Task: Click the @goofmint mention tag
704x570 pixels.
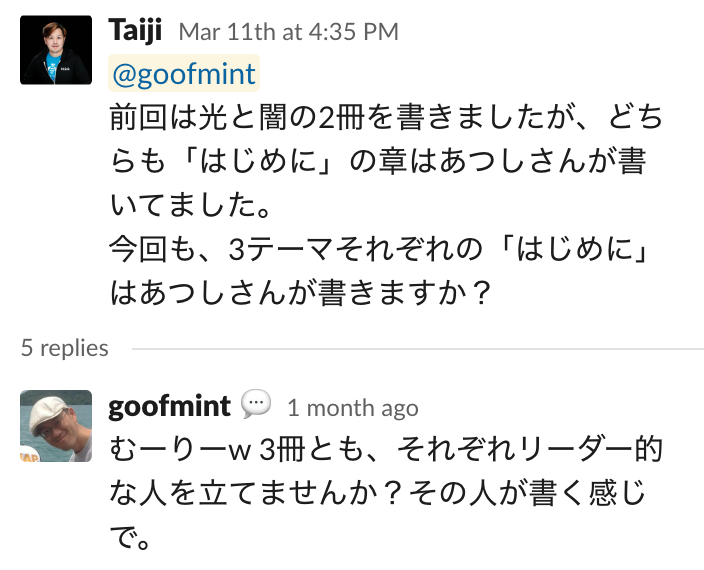Action: coord(184,74)
